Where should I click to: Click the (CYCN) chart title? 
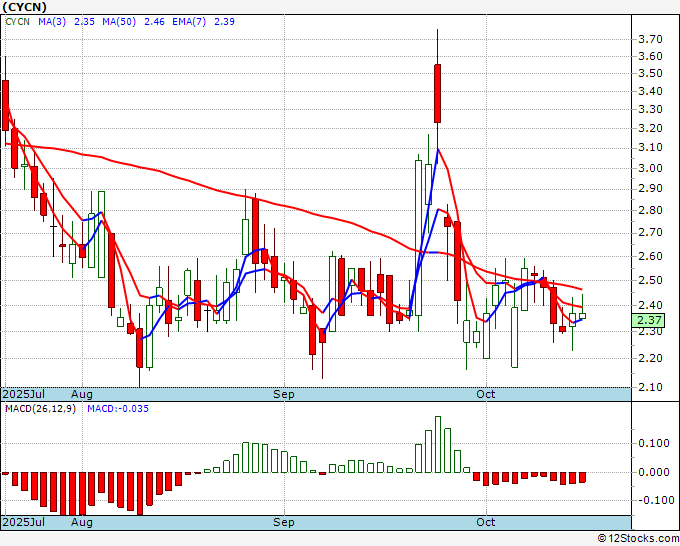(x=24, y=7)
